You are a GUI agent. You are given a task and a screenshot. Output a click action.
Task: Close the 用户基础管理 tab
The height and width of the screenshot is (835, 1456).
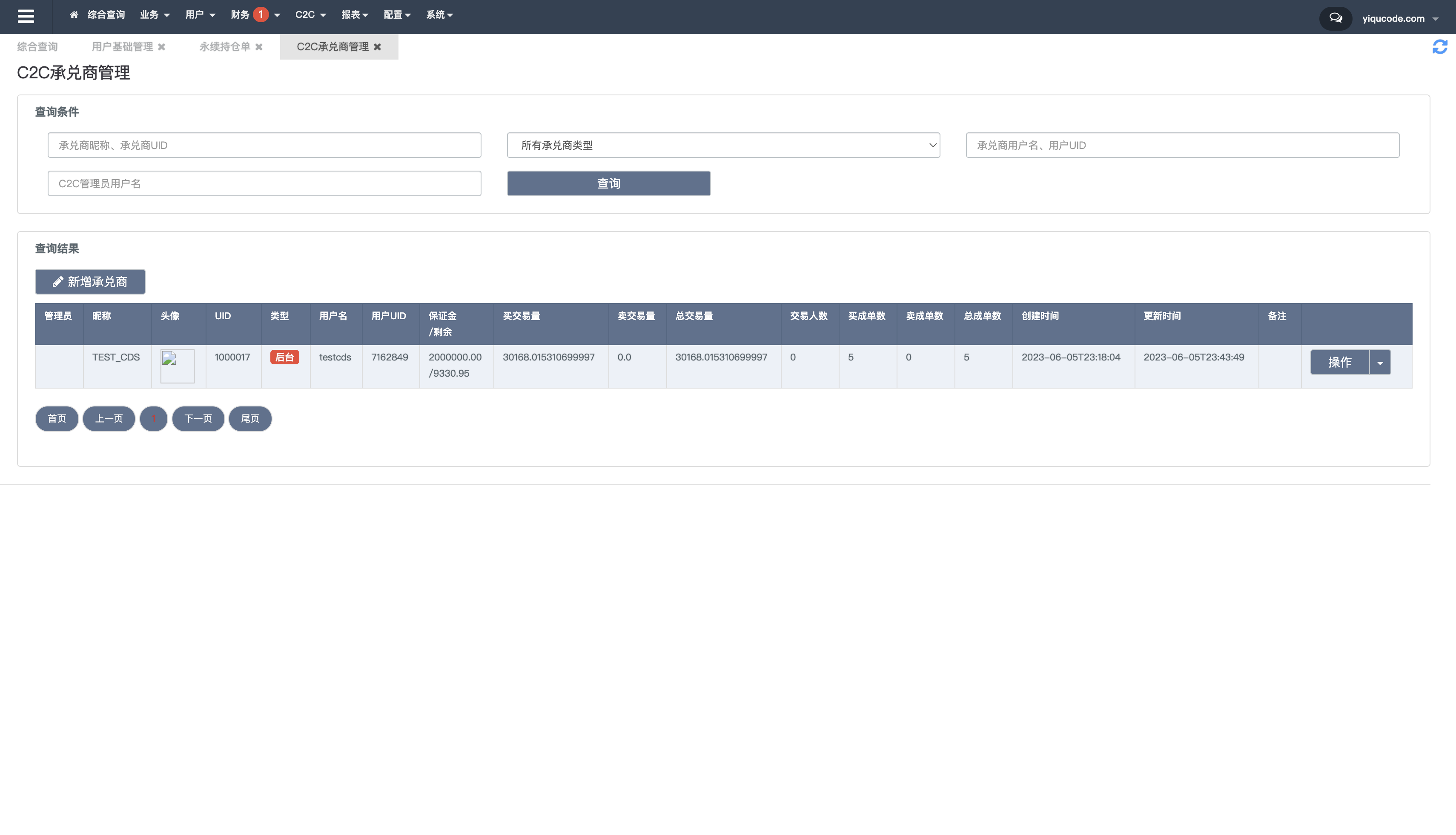pyautogui.click(x=162, y=47)
